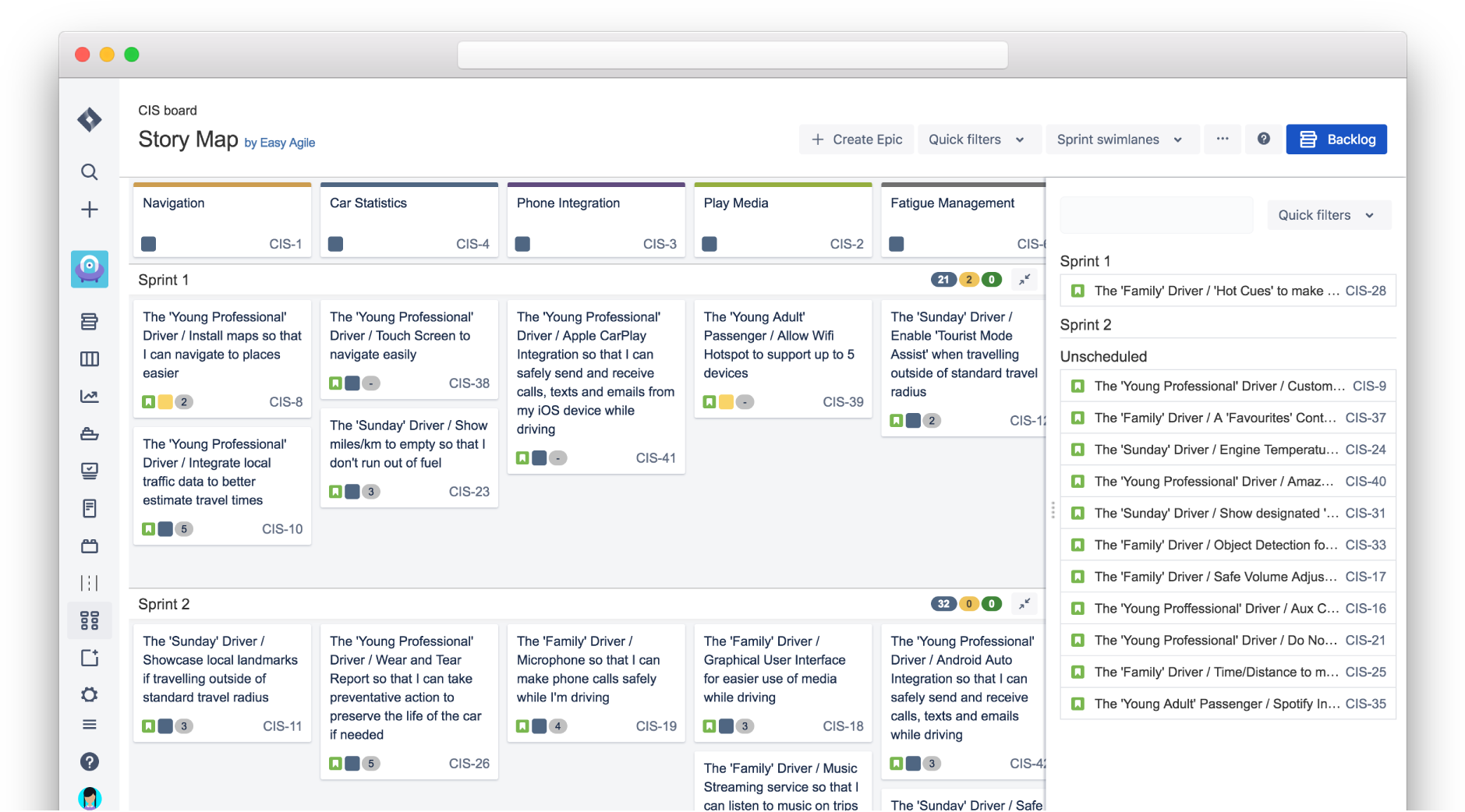The image size is (1465, 812).
Task: Open the CIS-16 Aux row
Action: point(1228,609)
